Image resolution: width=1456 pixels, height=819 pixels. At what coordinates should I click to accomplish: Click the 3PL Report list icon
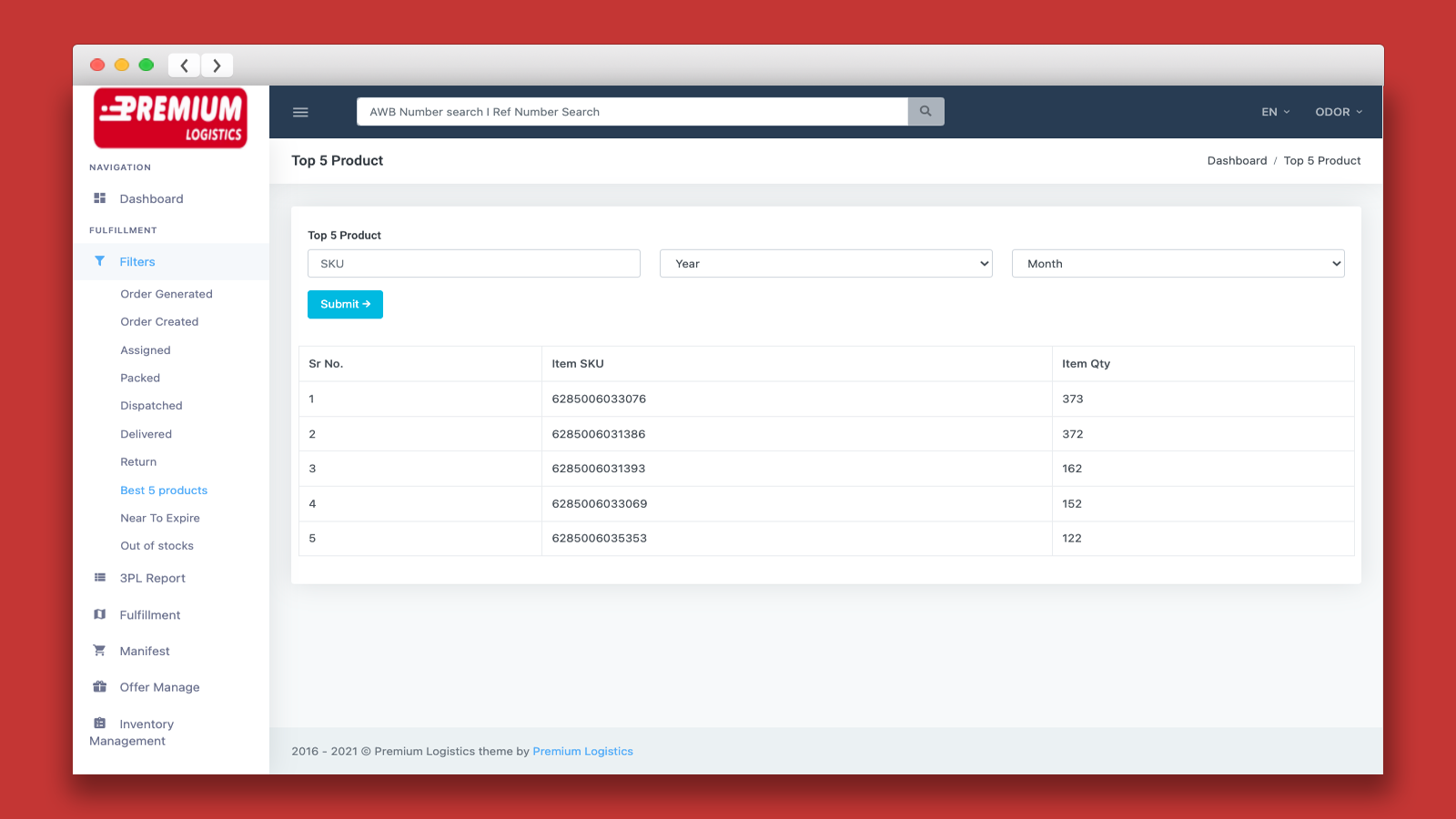[x=100, y=578]
